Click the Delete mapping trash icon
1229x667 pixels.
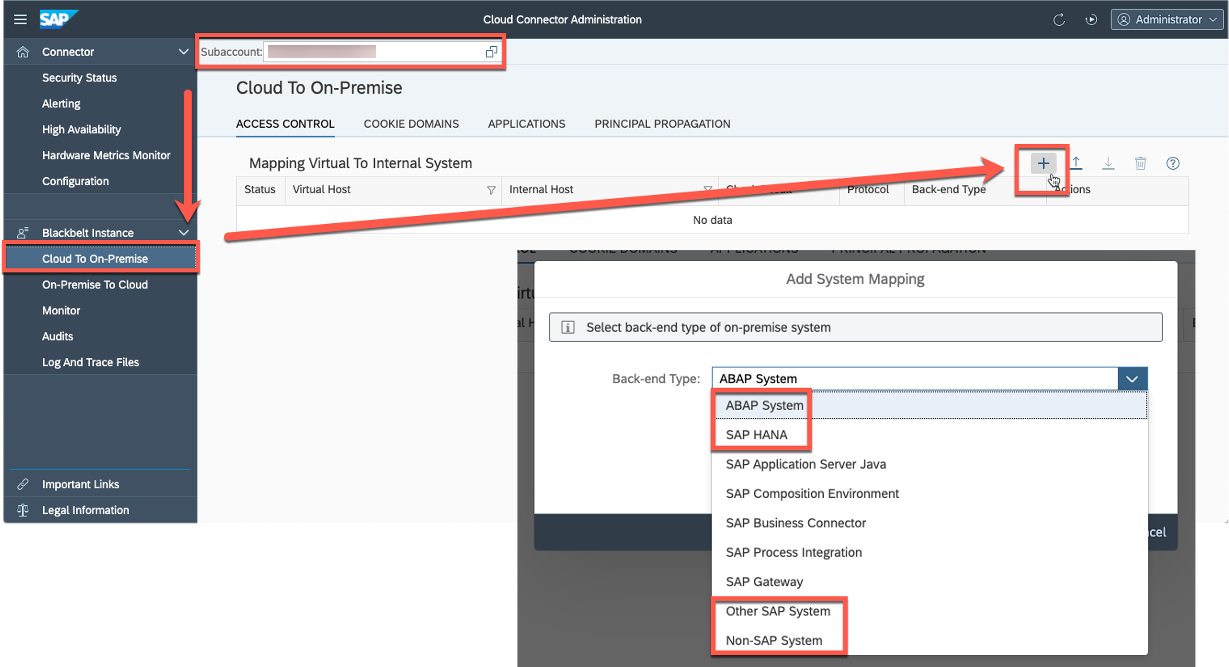pyautogui.click(x=1140, y=162)
